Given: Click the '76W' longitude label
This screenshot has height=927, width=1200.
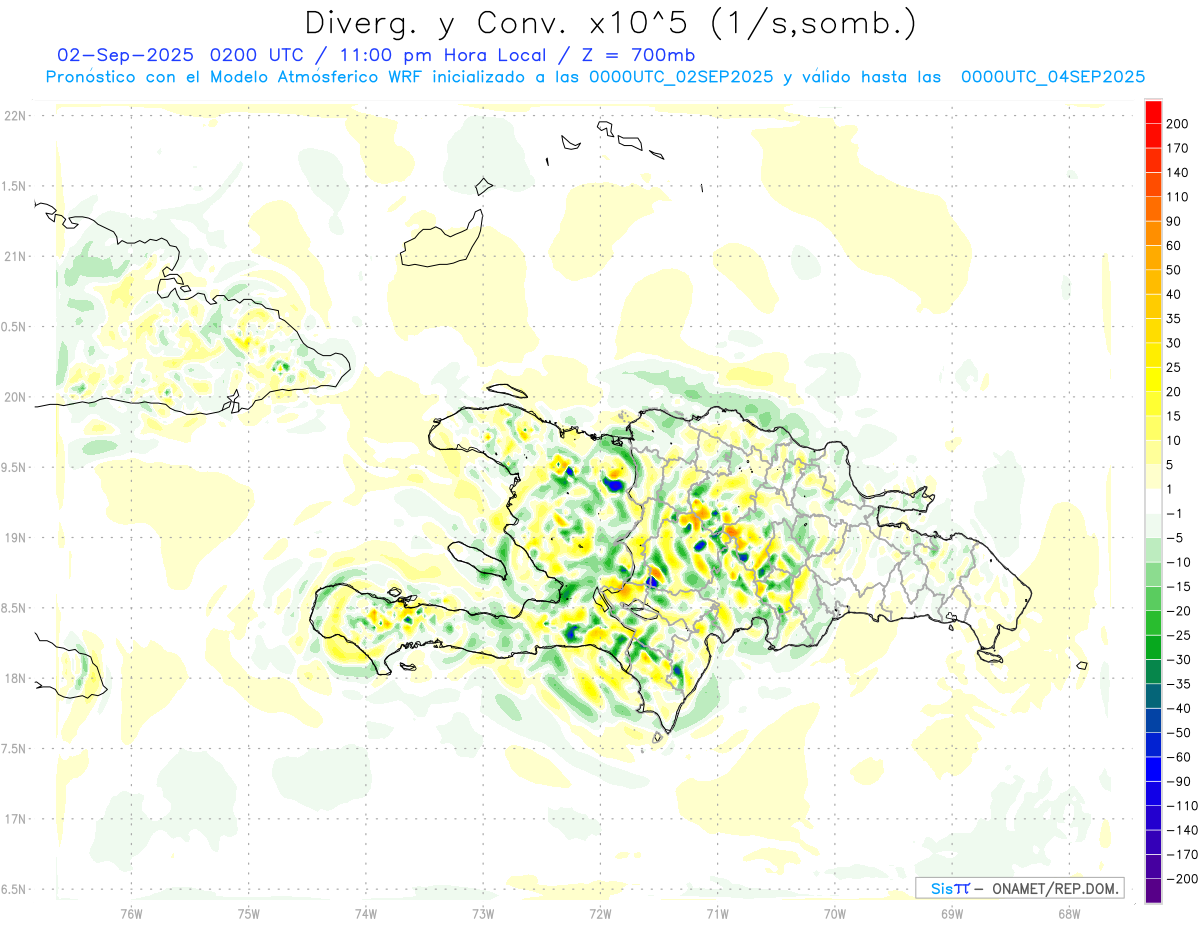Looking at the screenshot, I should point(131,913).
